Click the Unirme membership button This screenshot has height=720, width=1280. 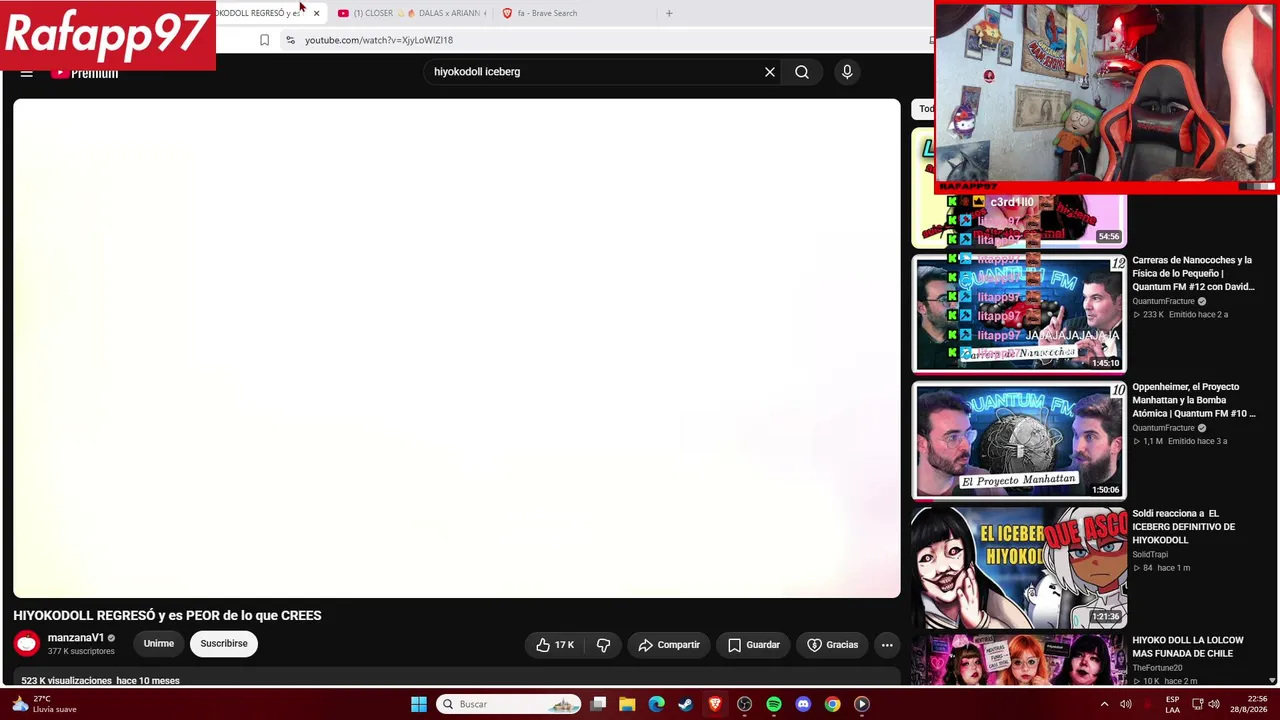(159, 644)
